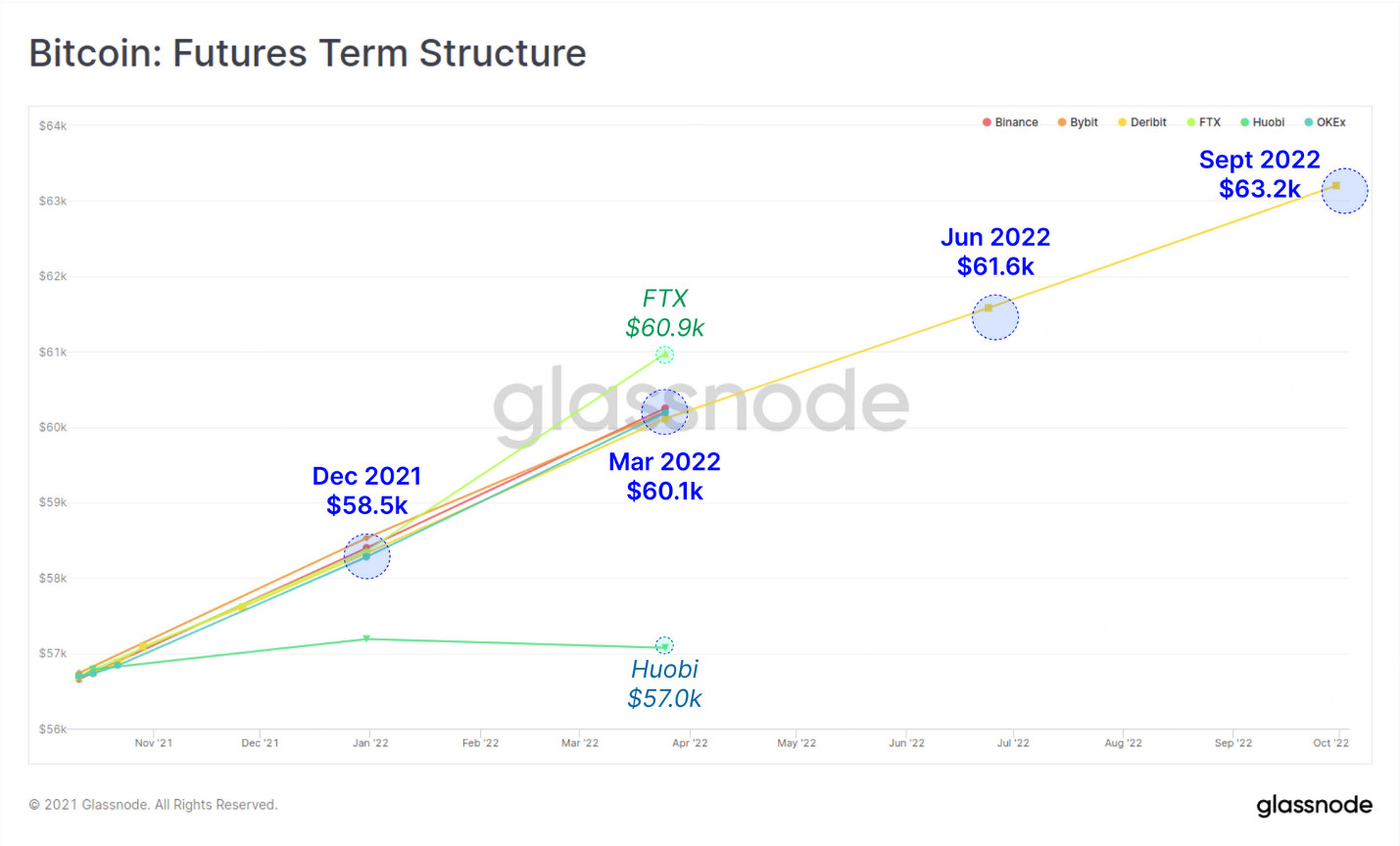Click the Glassnode copyright notice text
The height and width of the screenshot is (846, 1400).
point(154,805)
